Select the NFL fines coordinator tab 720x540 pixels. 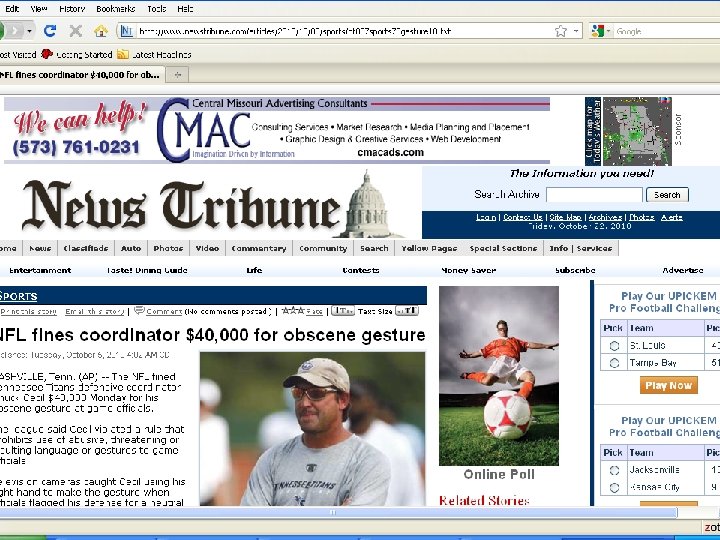(x=80, y=74)
